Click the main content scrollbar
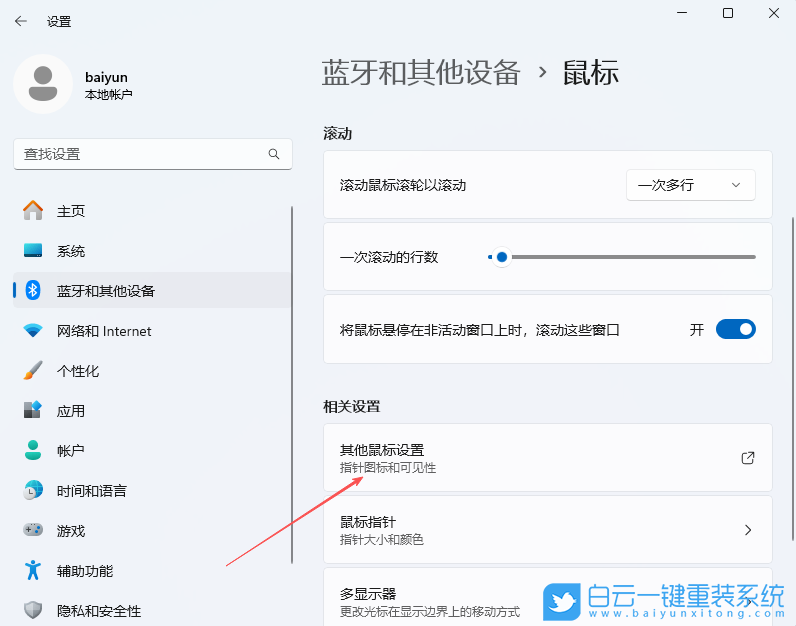796x626 pixels. coord(792,379)
